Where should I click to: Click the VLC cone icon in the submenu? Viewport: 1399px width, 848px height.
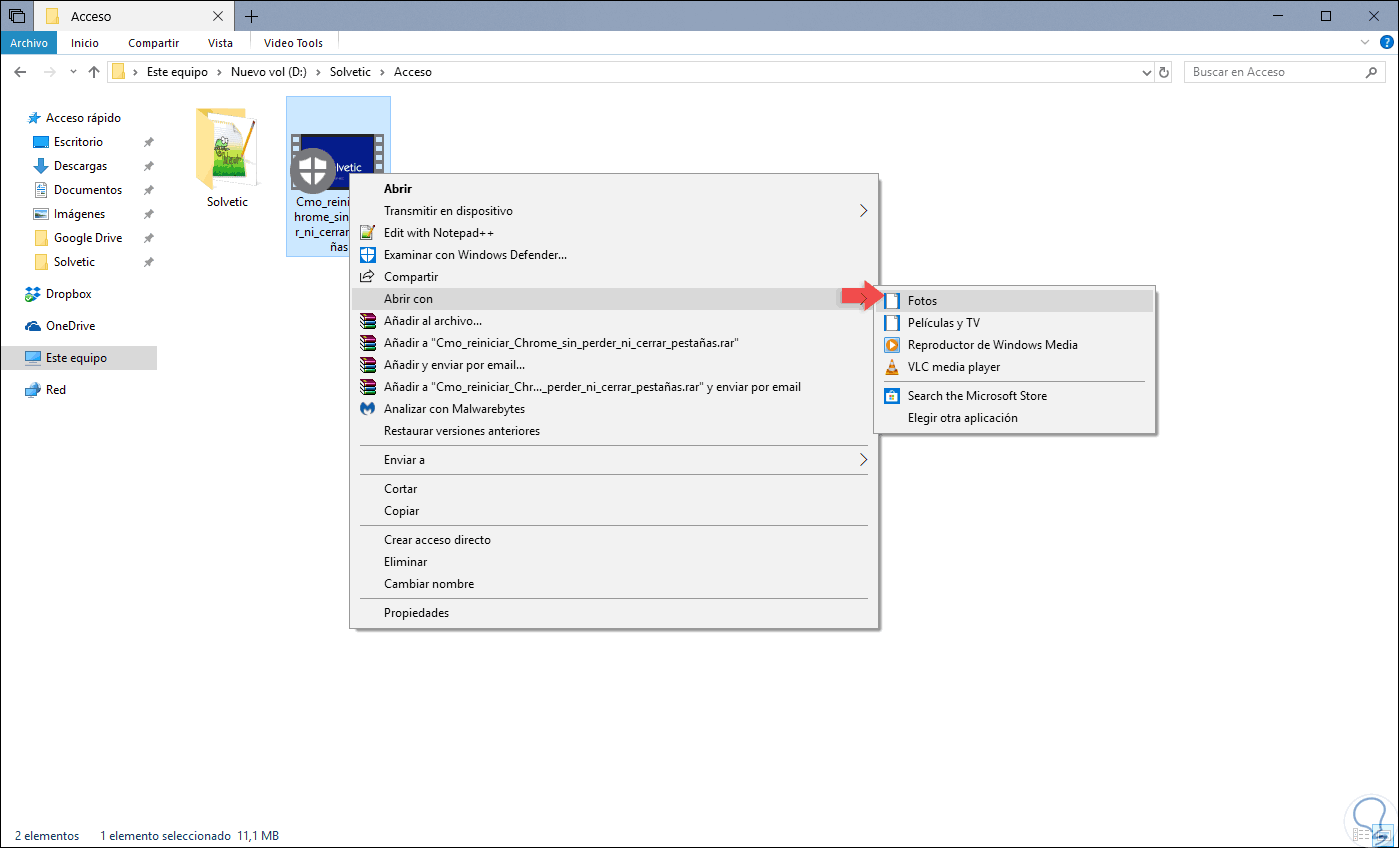click(x=891, y=367)
